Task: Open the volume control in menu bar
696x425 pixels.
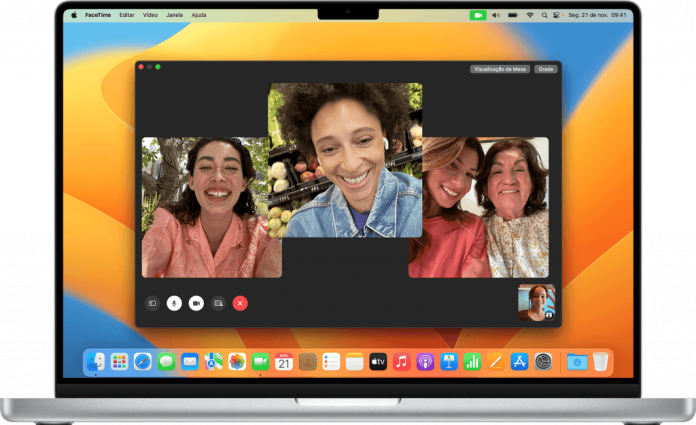Action: click(x=496, y=15)
